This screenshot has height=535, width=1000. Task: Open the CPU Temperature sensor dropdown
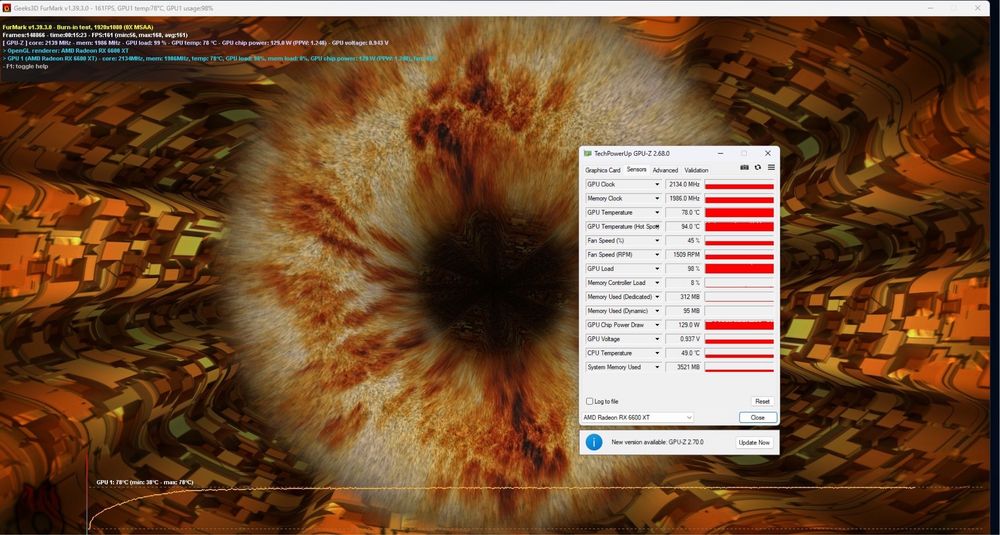(x=657, y=353)
